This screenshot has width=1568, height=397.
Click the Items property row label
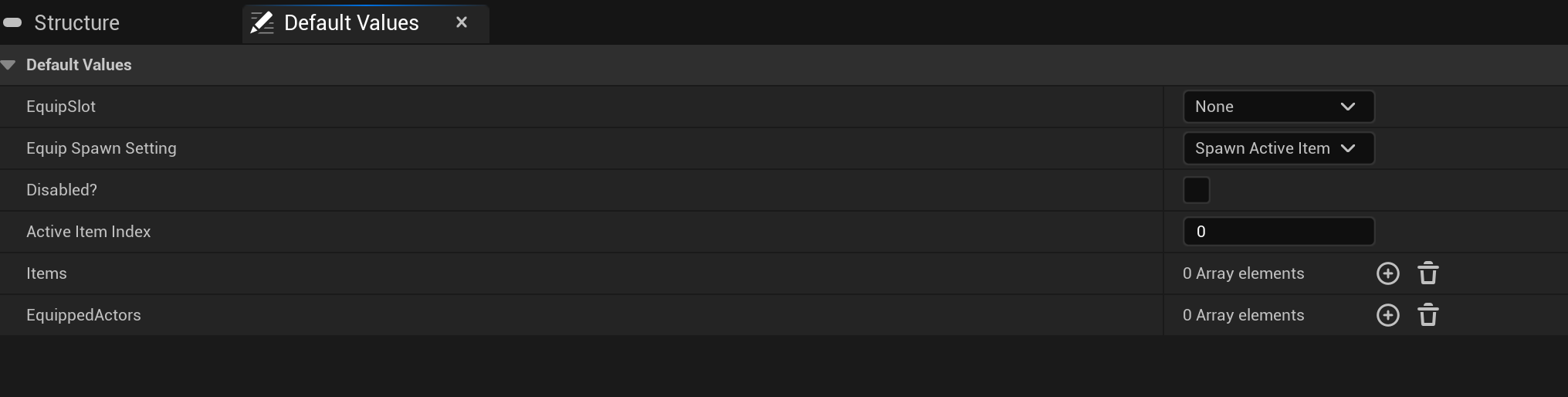pos(46,273)
